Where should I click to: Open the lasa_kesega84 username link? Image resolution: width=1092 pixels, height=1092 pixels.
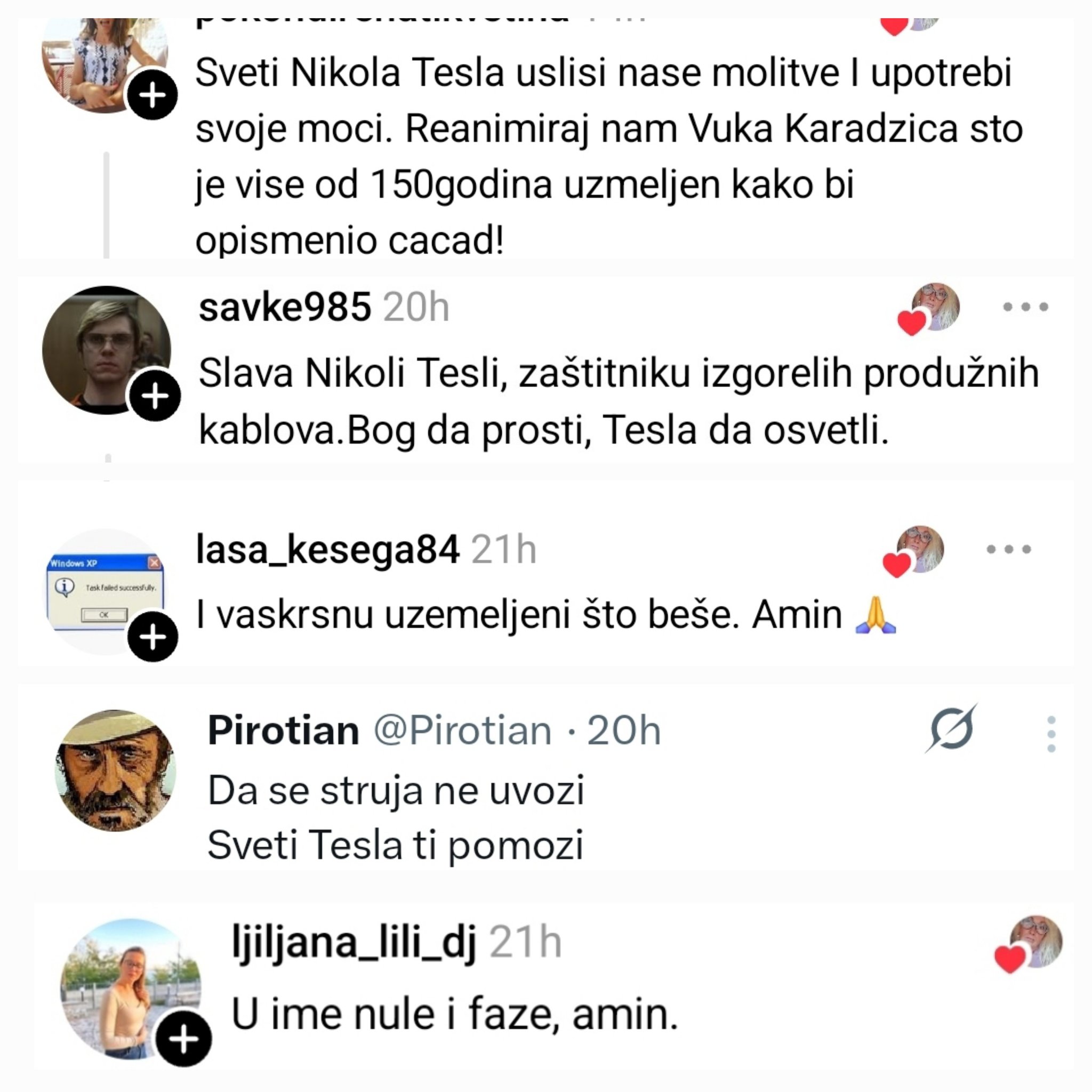tap(327, 549)
